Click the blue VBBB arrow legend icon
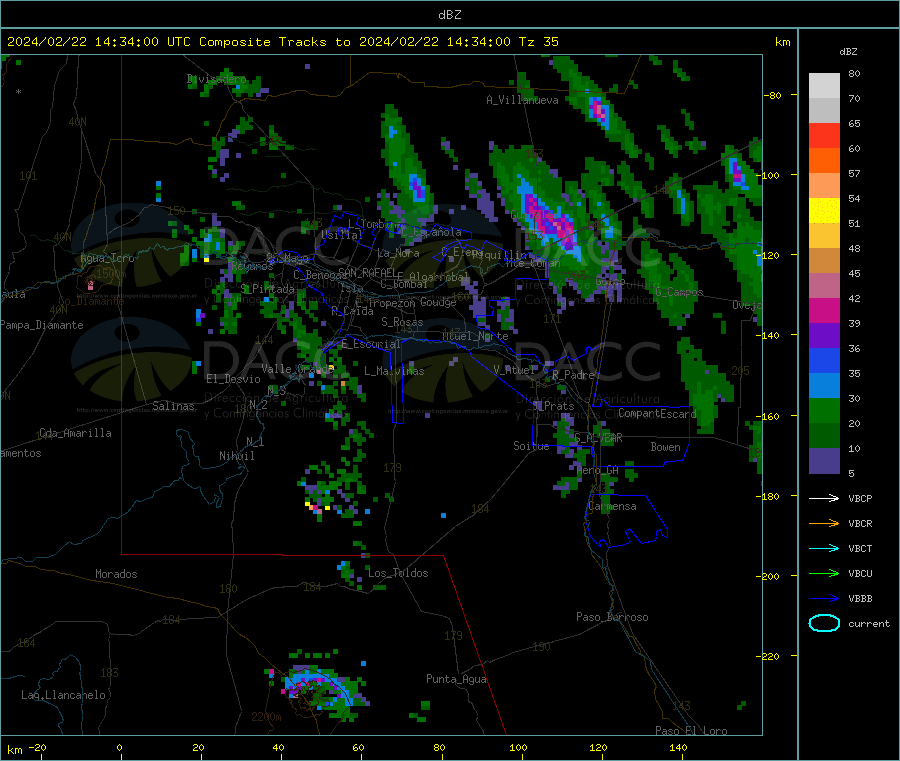 (x=824, y=599)
